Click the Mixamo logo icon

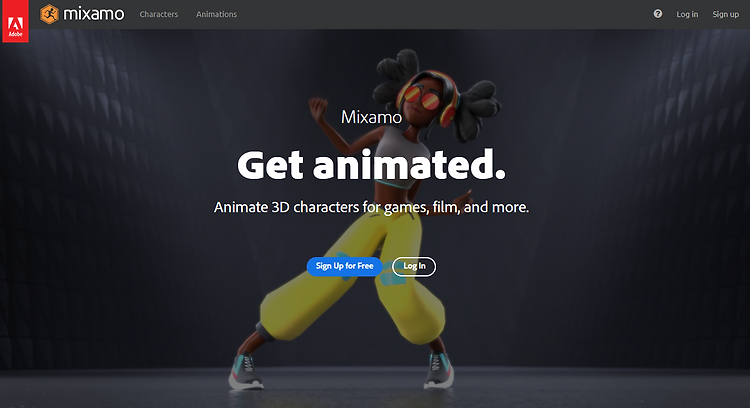click(x=49, y=14)
